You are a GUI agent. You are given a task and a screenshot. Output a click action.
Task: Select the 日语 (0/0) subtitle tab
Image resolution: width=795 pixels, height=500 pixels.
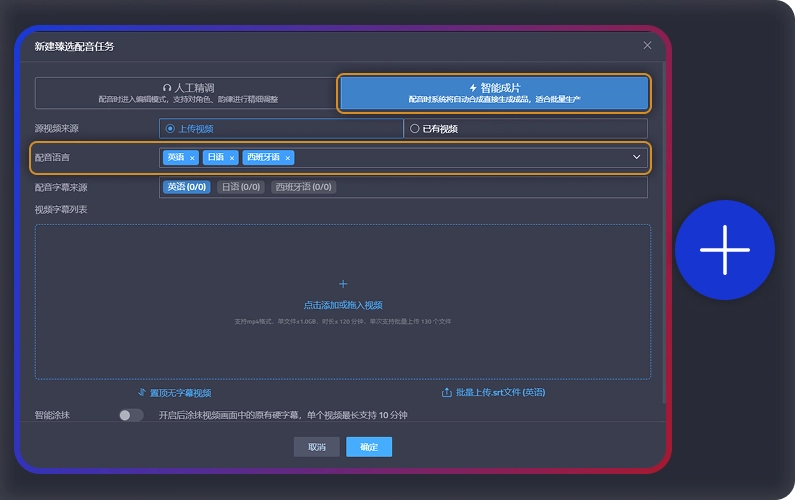pyautogui.click(x=240, y=187)
